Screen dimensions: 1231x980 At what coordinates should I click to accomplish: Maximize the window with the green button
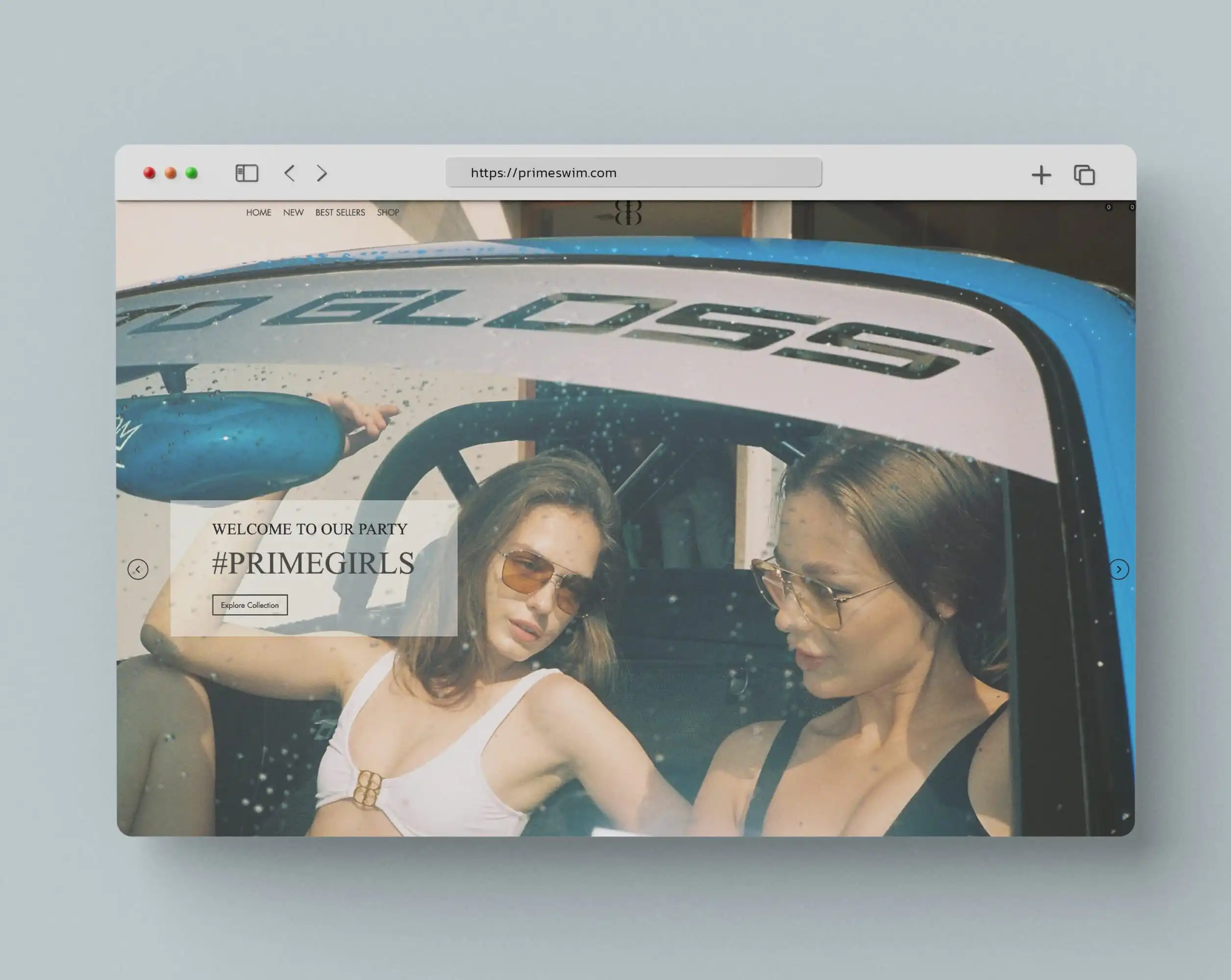click(192, 173)
